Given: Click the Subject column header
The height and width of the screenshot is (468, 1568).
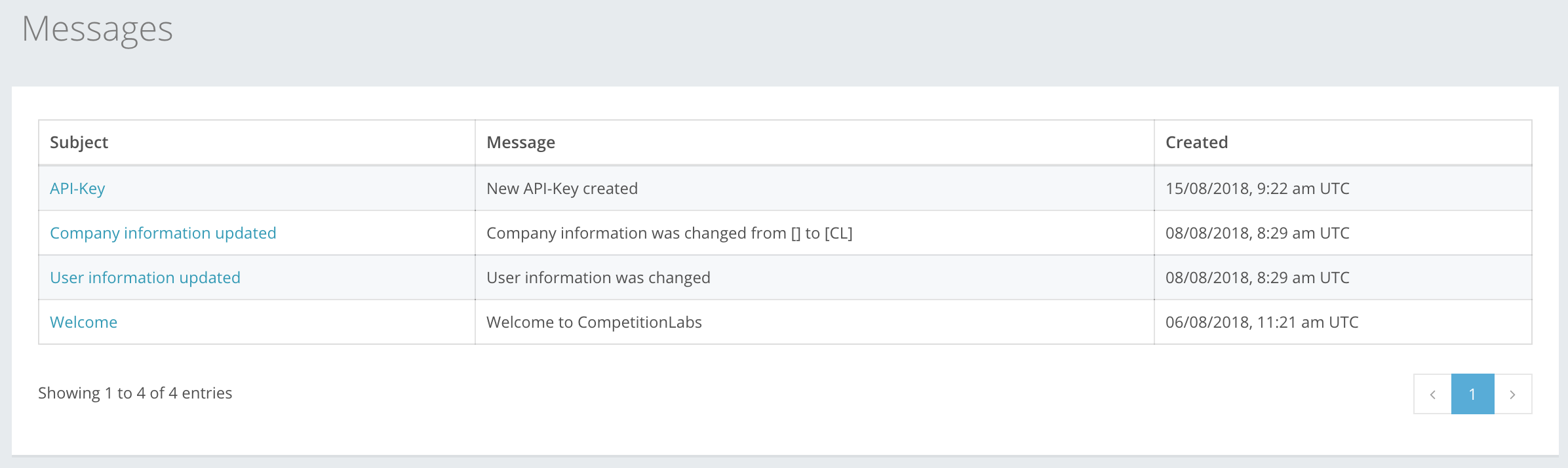Looking at the screenshot, I should tap(79, 143).
